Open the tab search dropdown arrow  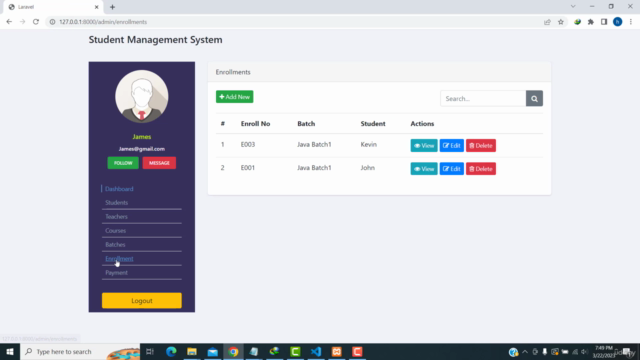click(x=573, y=7)
